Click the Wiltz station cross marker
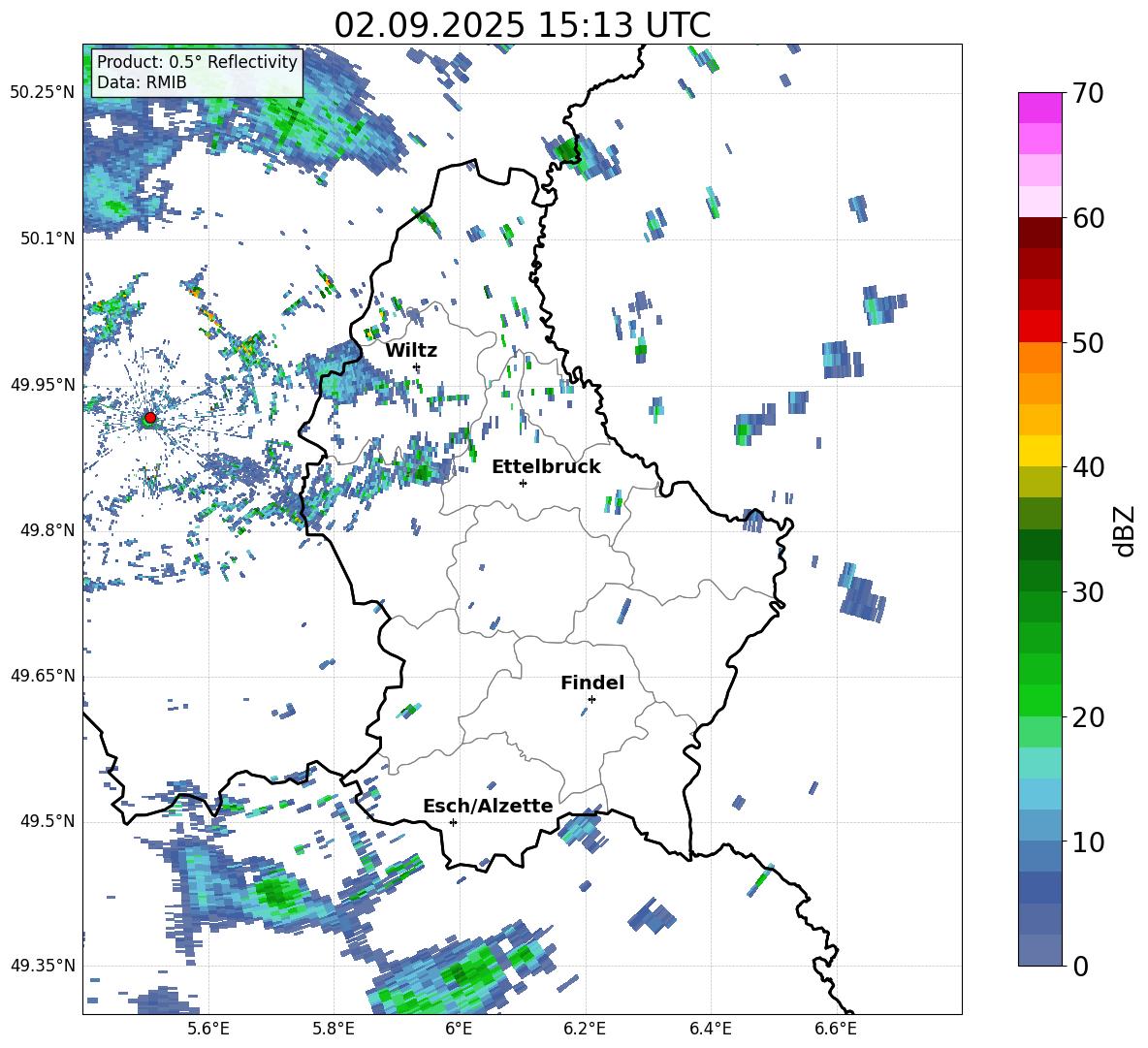This screenshot has height=1048, width=1148. coord(417,366)
